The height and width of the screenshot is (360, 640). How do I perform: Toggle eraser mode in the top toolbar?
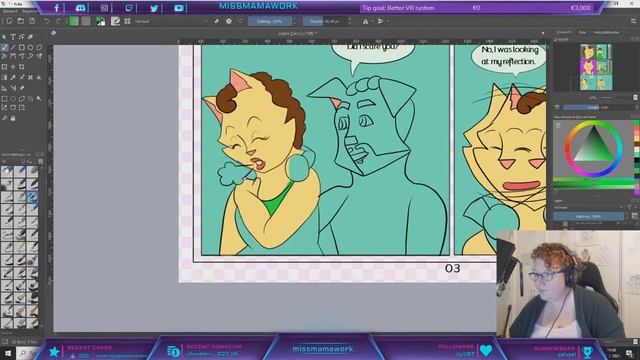click(216, 21)
